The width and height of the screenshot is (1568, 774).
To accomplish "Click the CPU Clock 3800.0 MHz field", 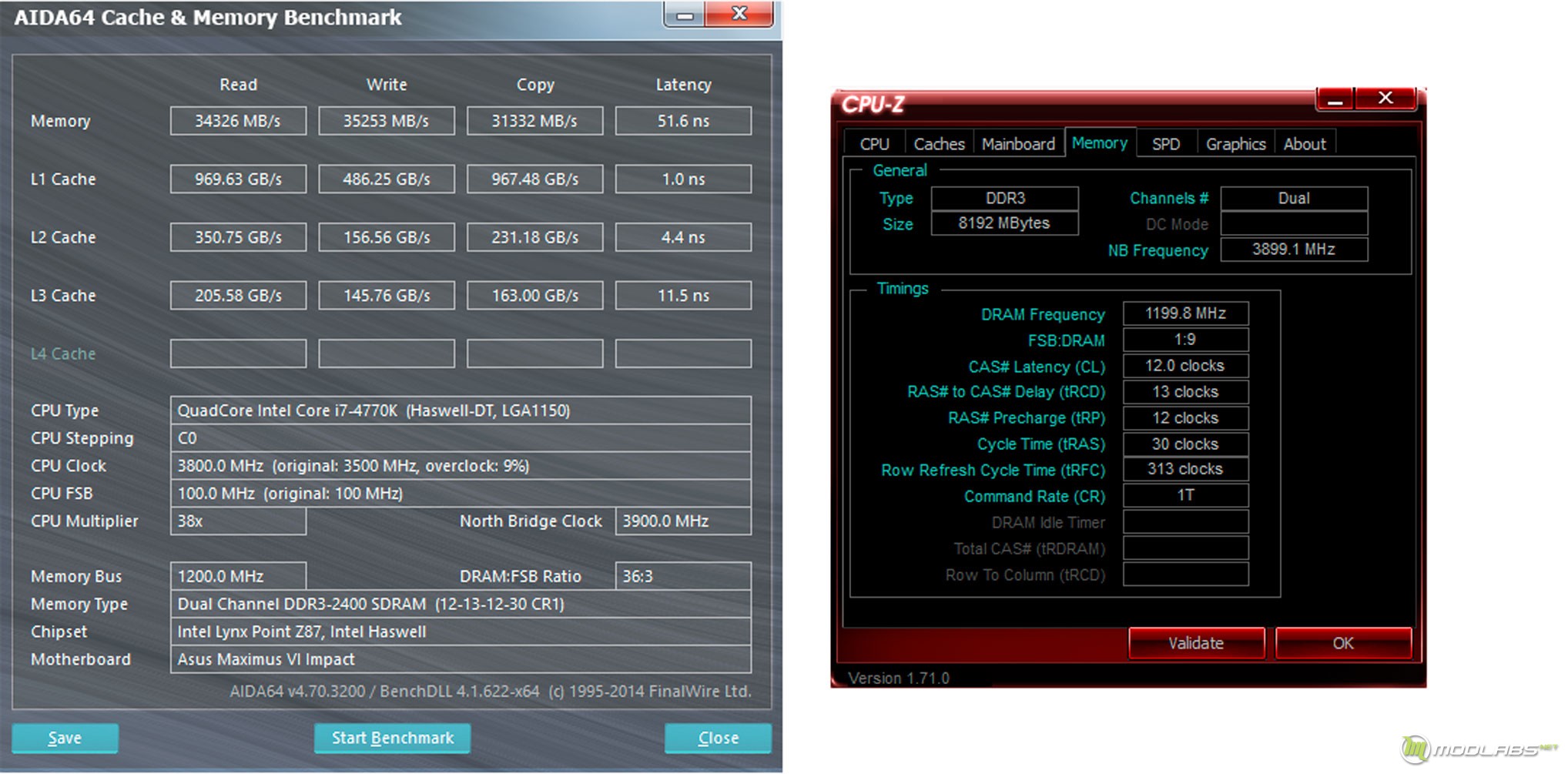I will [461, 466].
